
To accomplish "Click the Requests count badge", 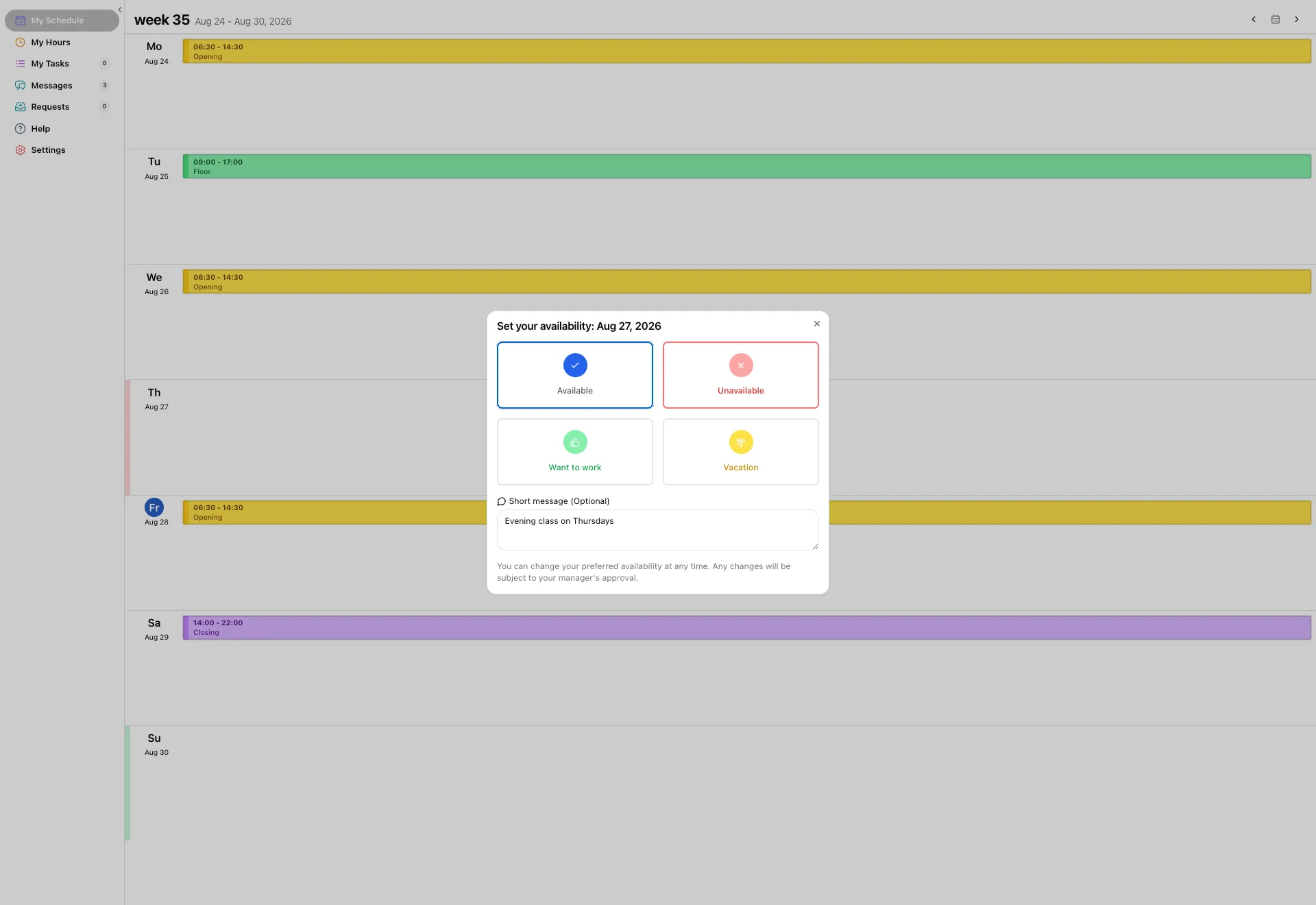I will coord(104,107).
